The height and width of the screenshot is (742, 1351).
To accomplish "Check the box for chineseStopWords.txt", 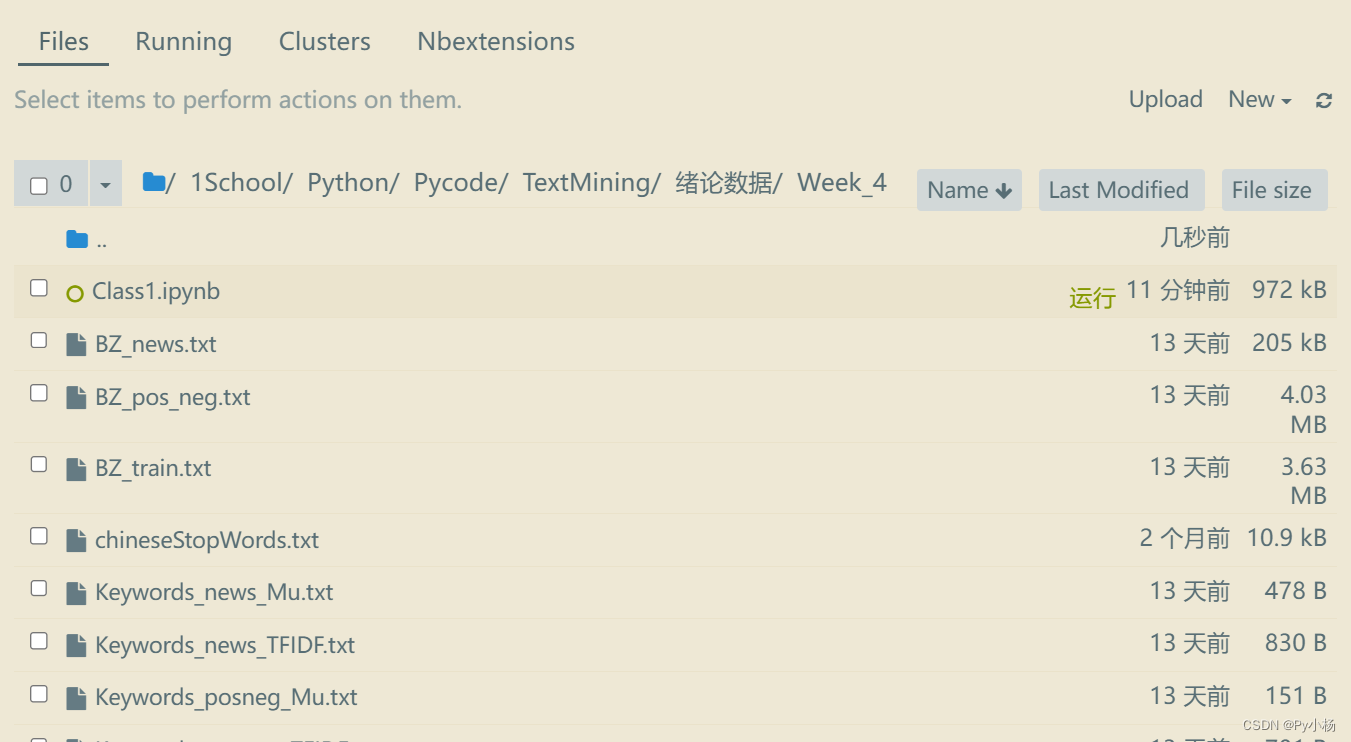I will point(39,536).
